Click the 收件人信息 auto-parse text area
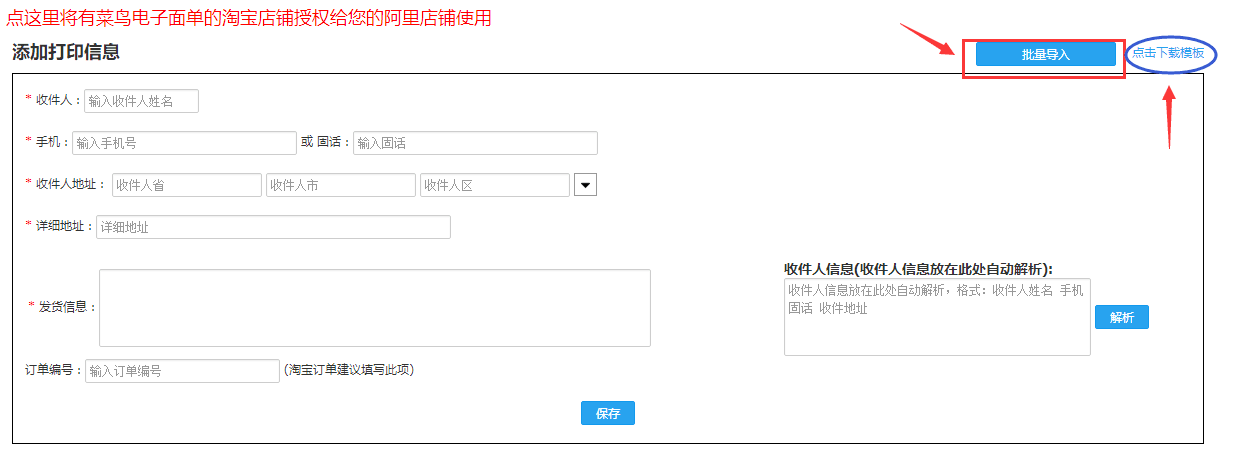The image size is (1246, 456). tap(936, 317)
